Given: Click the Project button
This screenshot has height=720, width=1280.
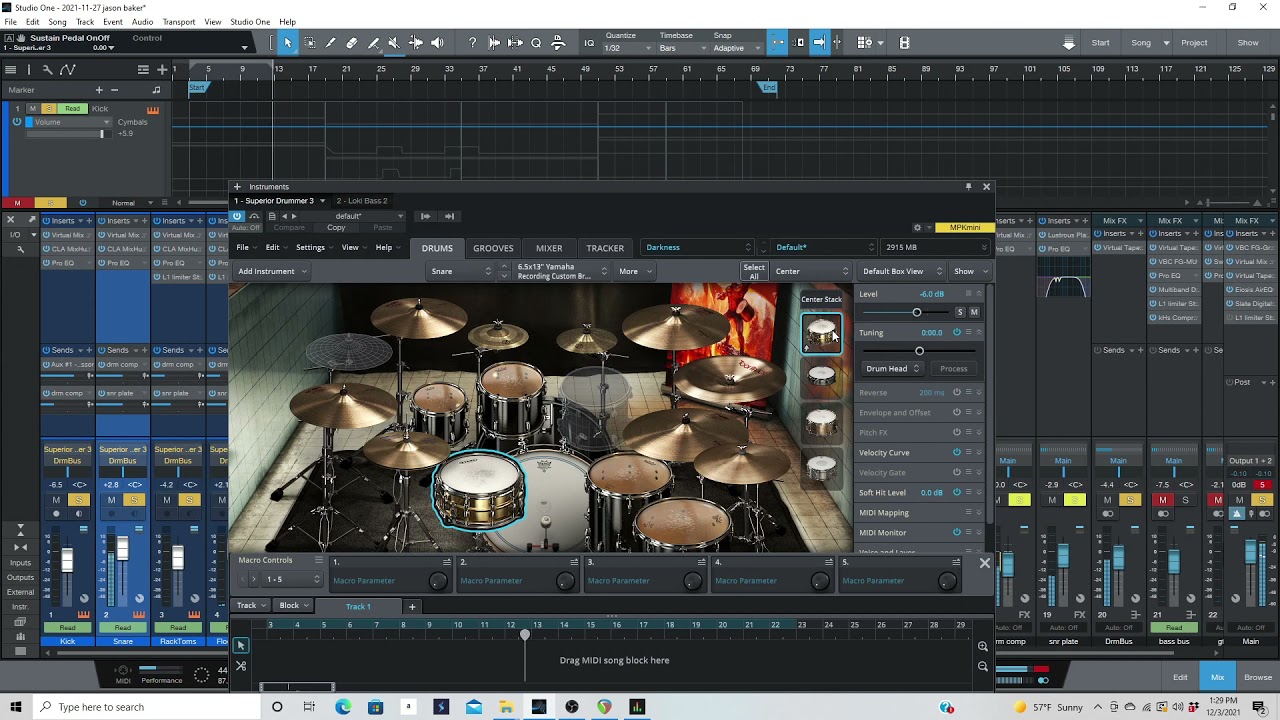Looking at the screenshot, I should (x=1194, y=42).
